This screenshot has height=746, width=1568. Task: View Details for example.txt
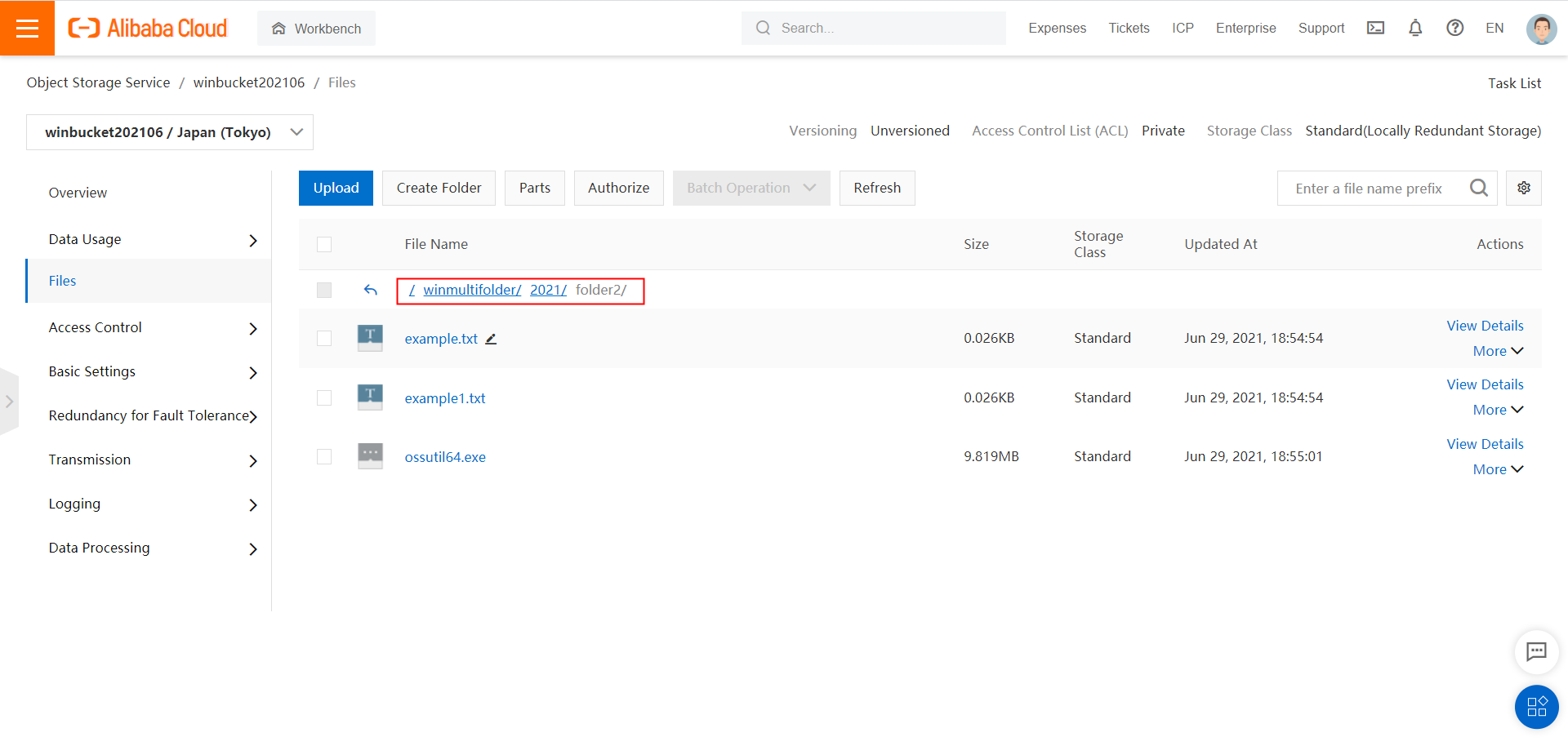(x=1485, y=326)
